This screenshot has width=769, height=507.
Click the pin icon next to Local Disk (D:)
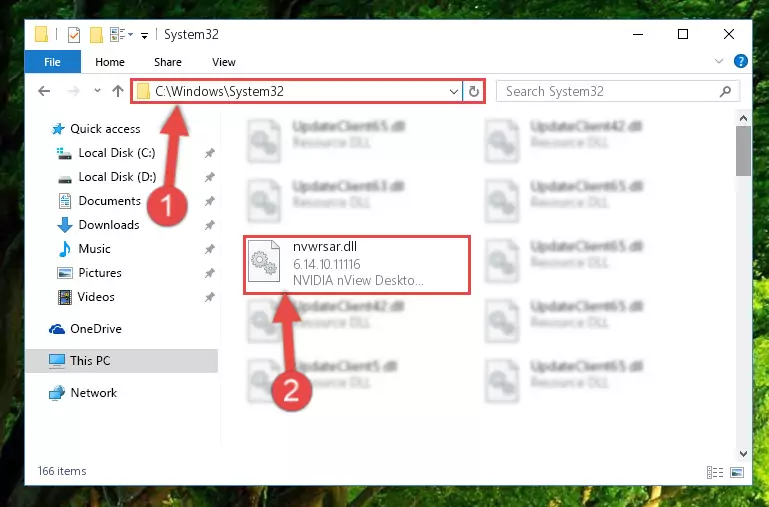pyautogui.click(x=209, y=177)
